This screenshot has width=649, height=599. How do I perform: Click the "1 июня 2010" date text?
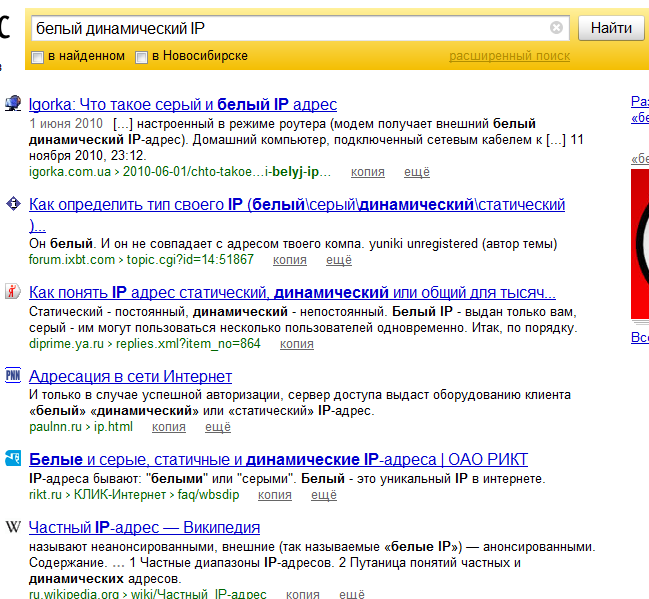click(66, 123)
